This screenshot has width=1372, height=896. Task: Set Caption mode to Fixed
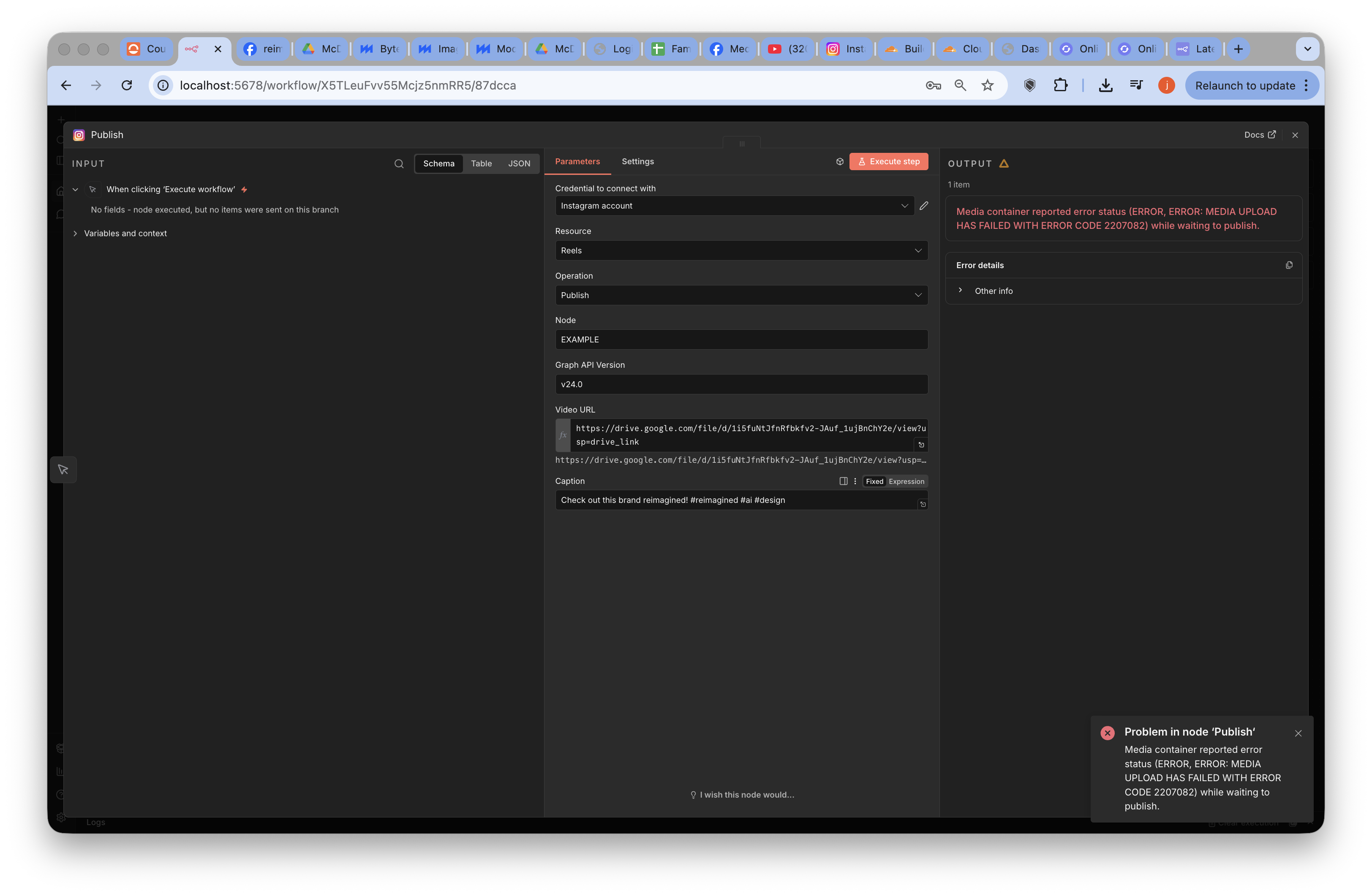[874, 481]
